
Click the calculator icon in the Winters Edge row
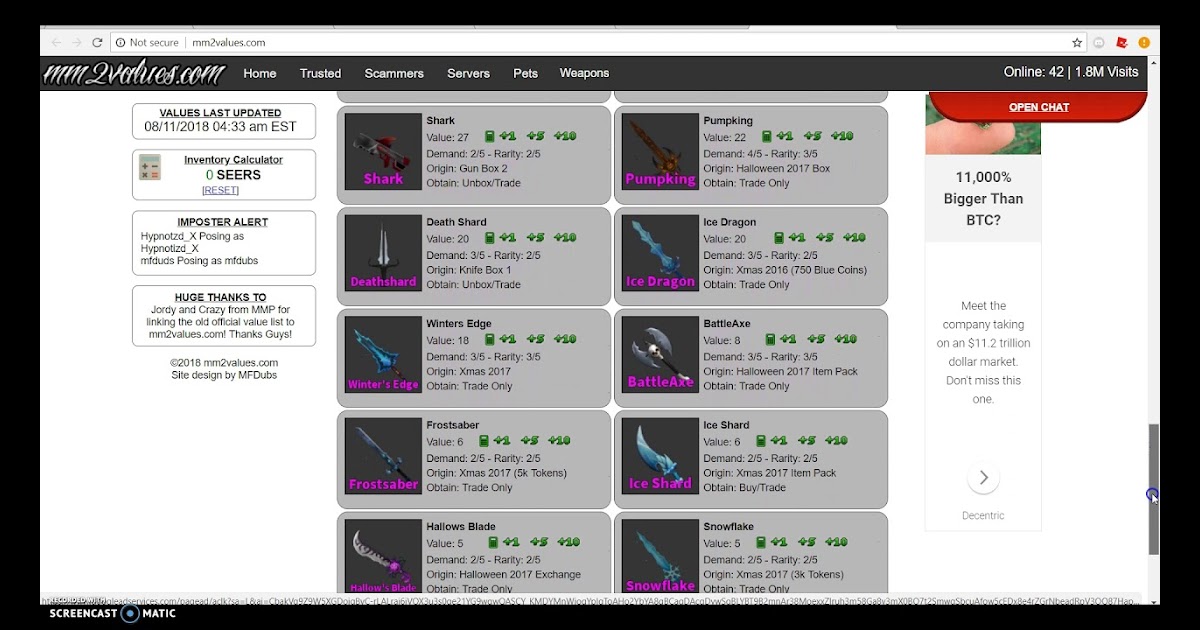[490, 339]
